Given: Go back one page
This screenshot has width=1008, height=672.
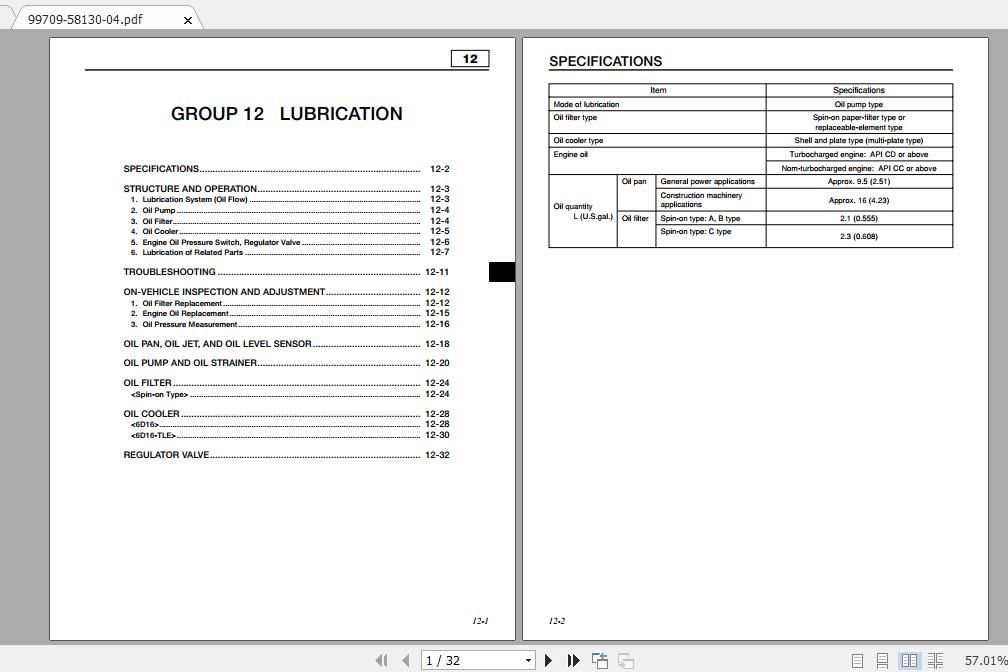Looking at the screenshot, I should tap(404, 660).
